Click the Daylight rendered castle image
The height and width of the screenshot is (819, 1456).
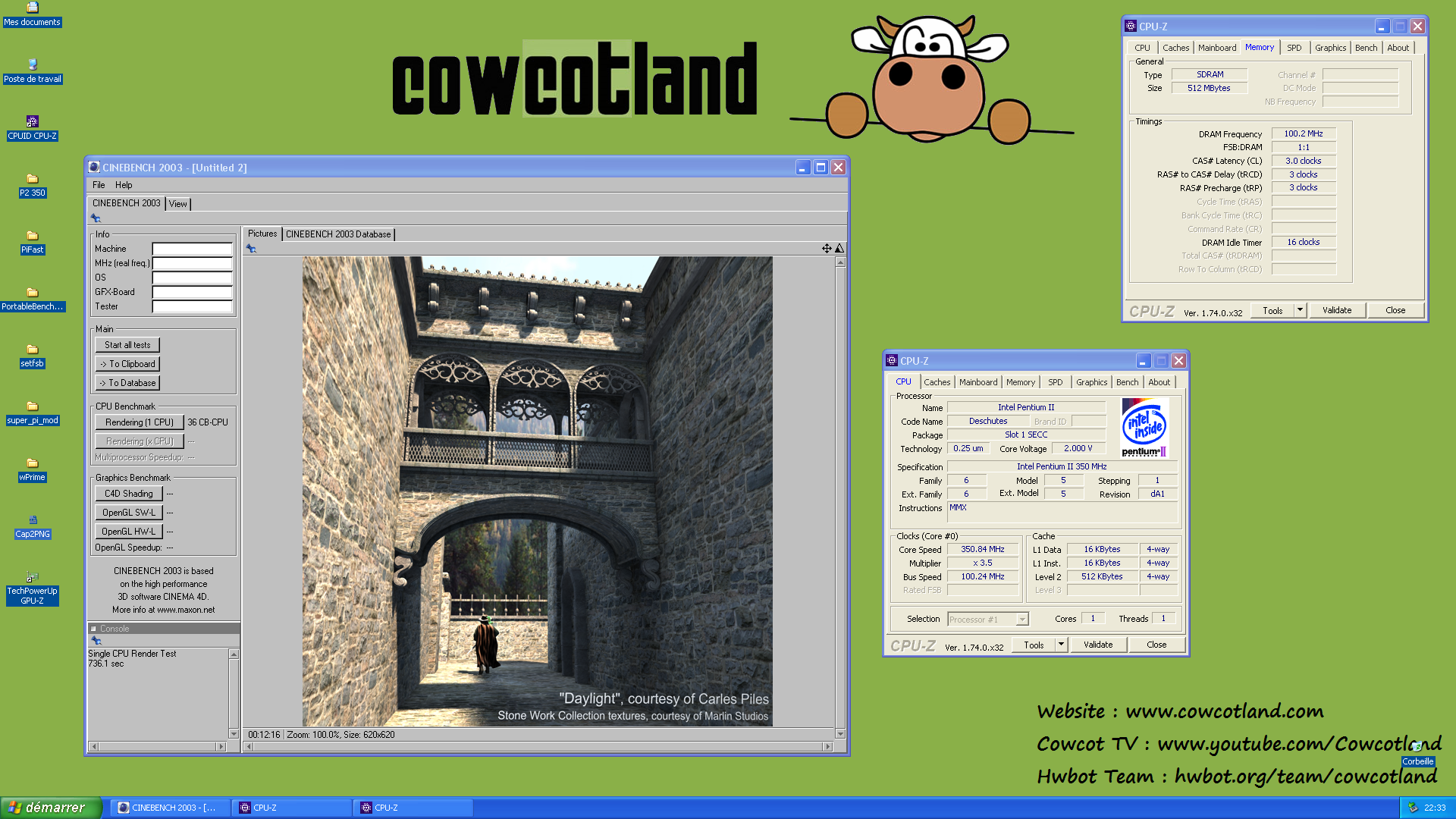point(537,491)
